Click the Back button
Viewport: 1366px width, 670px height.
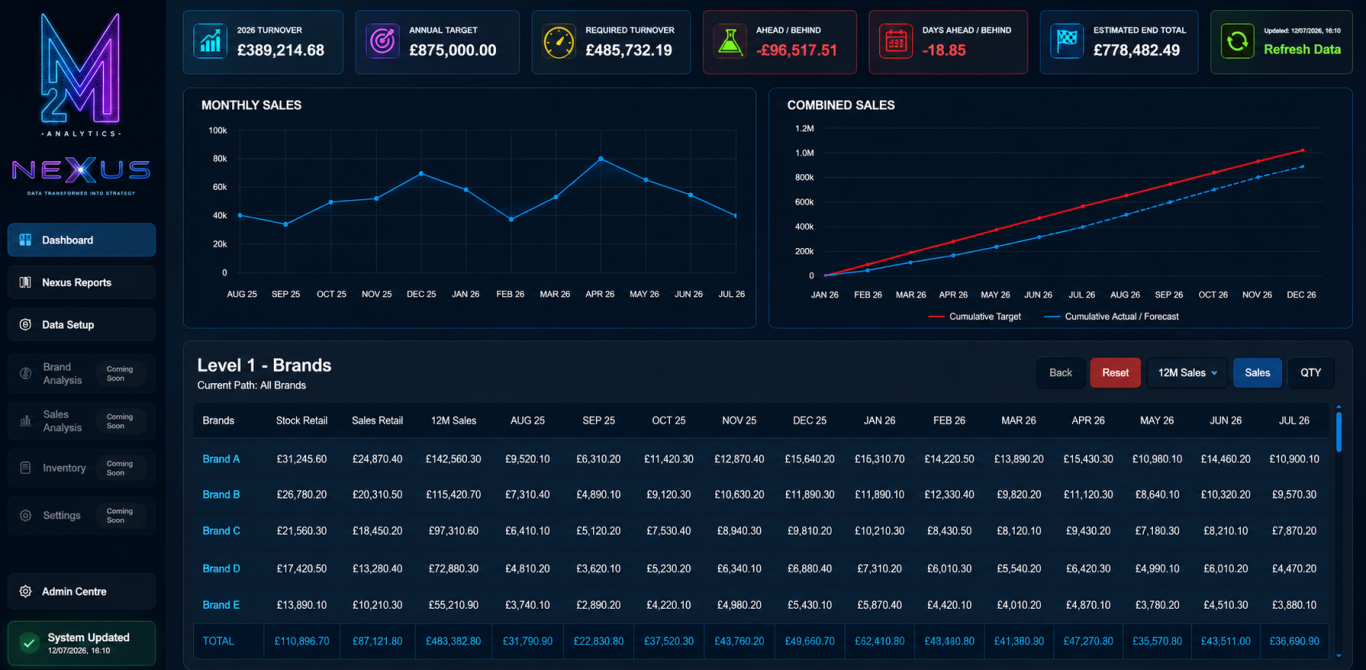[x=1061, y=373]
